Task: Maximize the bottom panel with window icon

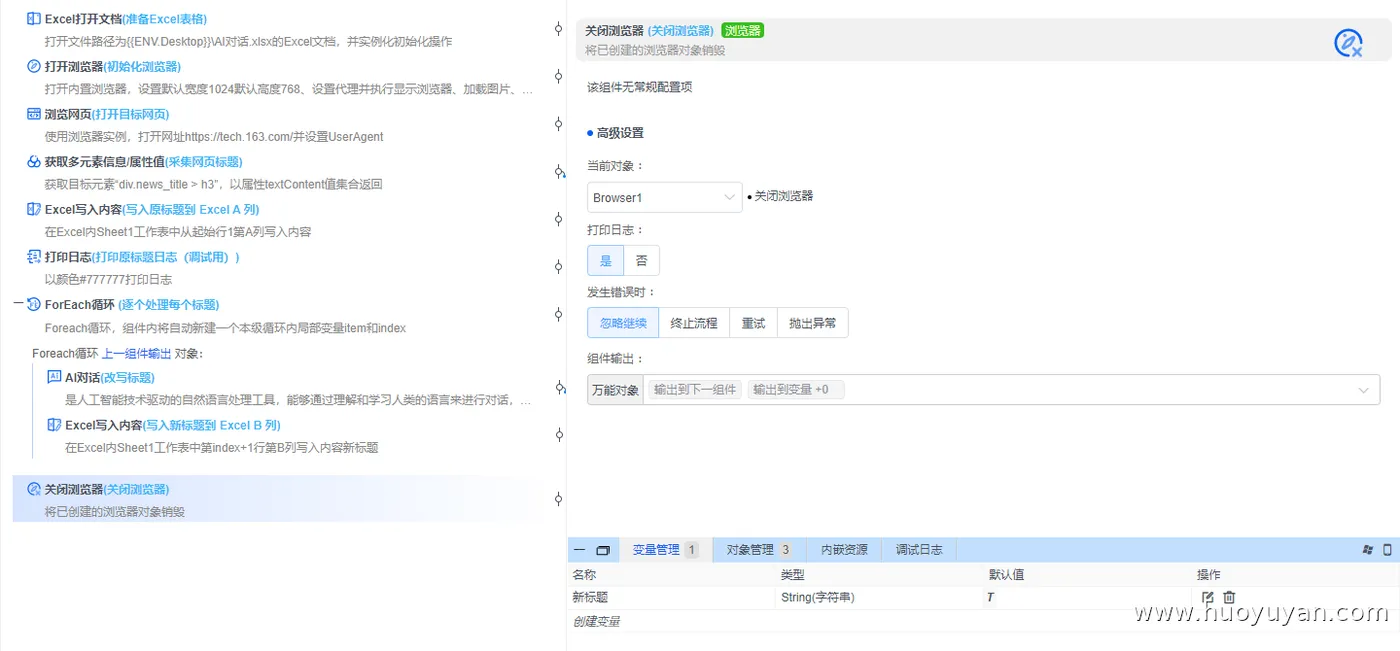Action: (x=603, y=550)
